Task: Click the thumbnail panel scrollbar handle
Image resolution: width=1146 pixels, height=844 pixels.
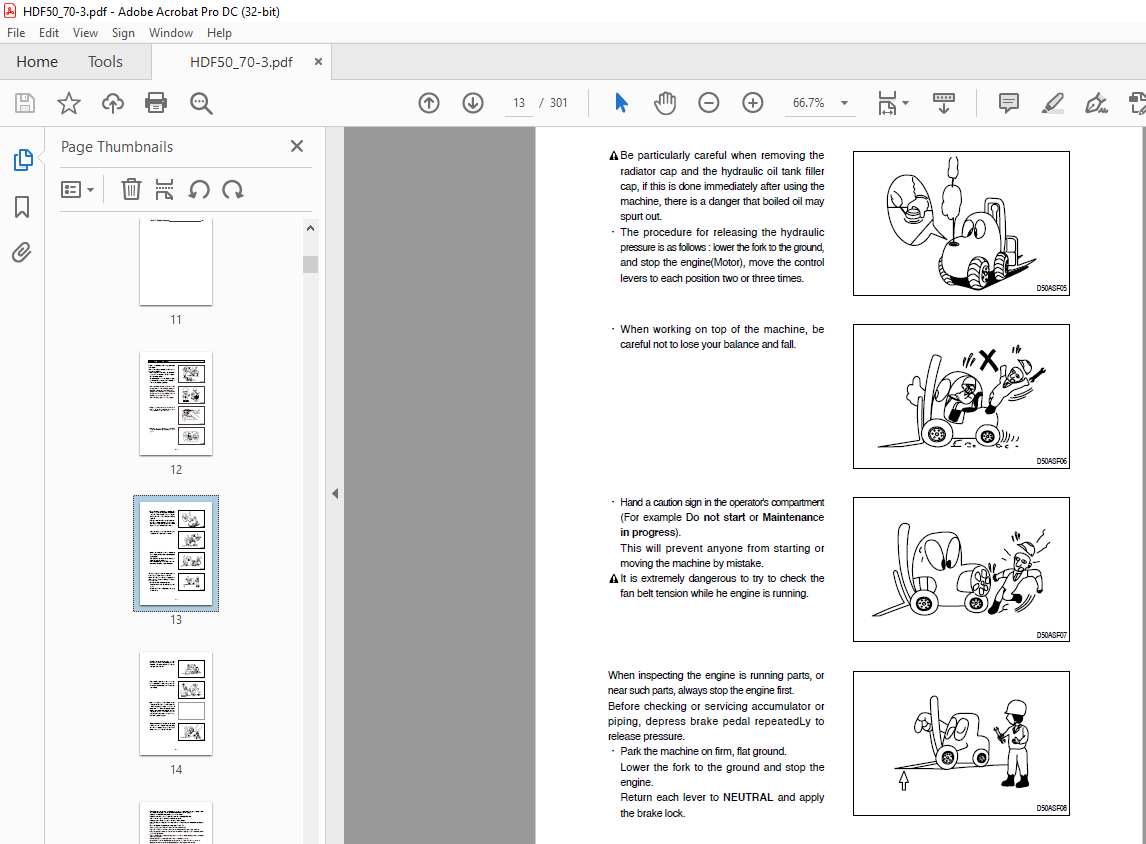Action: [x=311, y=264]
